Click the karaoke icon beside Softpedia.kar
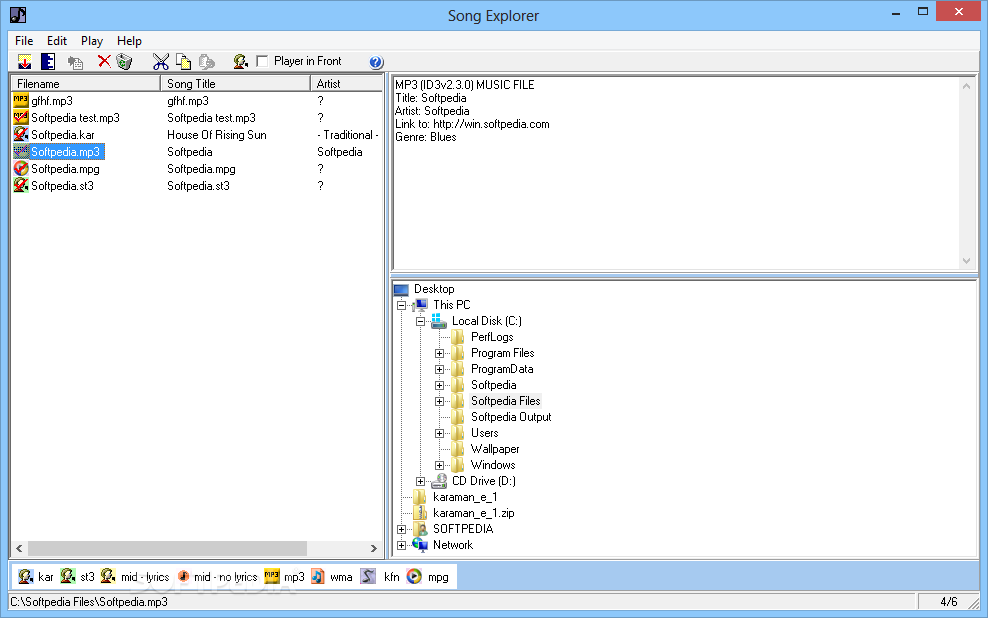 point(21,135)
